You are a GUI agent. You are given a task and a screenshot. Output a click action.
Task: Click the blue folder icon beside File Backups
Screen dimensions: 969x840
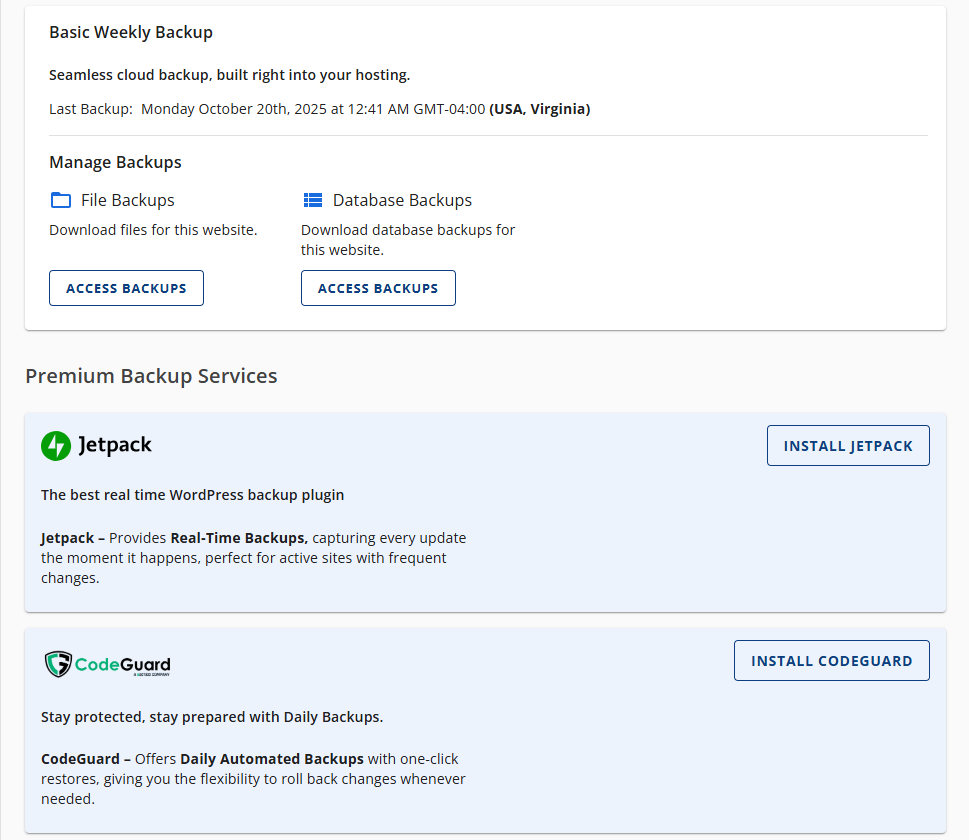(60, 199)
